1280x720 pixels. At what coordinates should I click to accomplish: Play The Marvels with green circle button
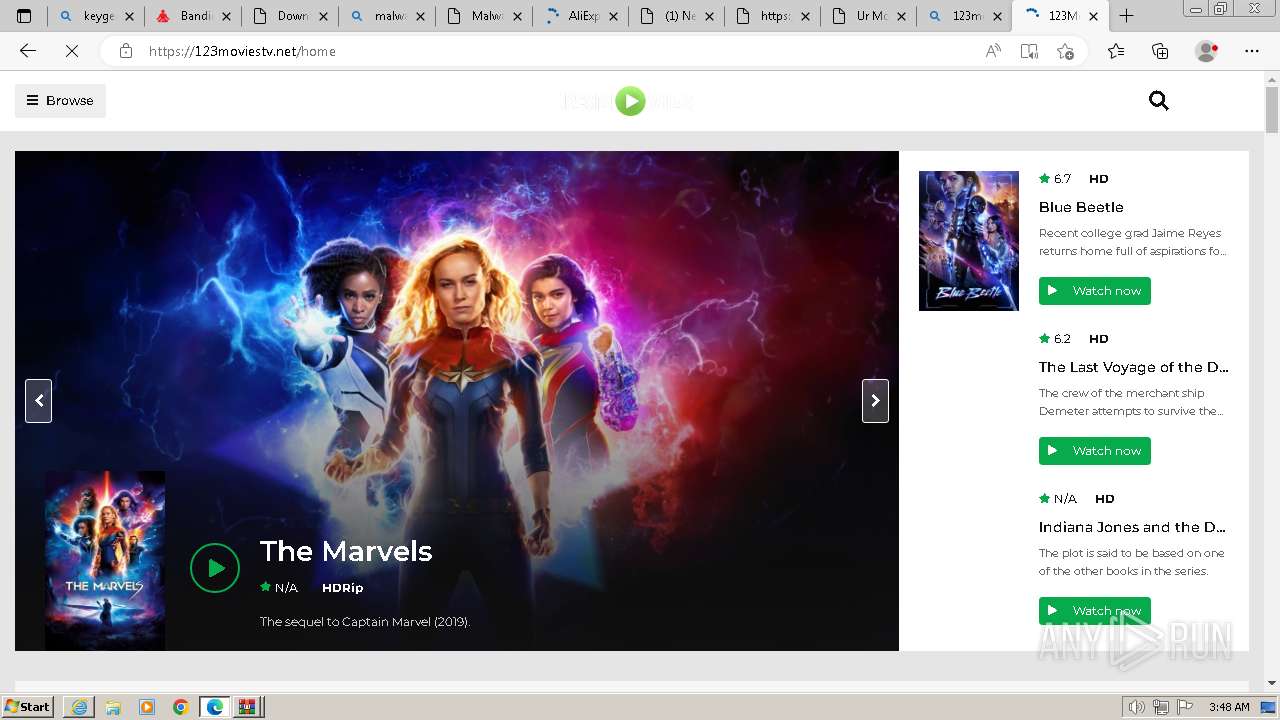pyautogui.click(x=215, y=568)
